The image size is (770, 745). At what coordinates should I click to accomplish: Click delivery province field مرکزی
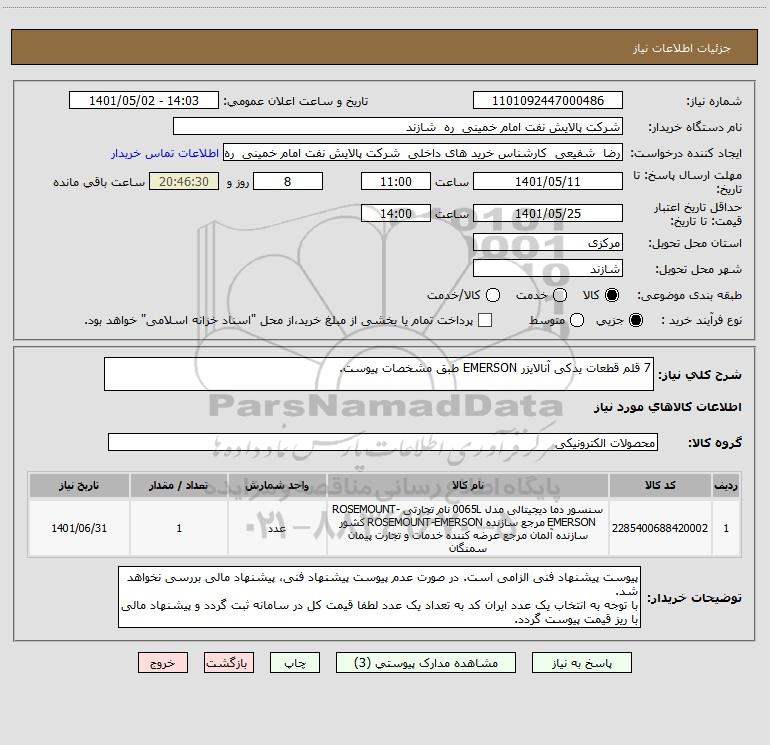pos(548,242)
